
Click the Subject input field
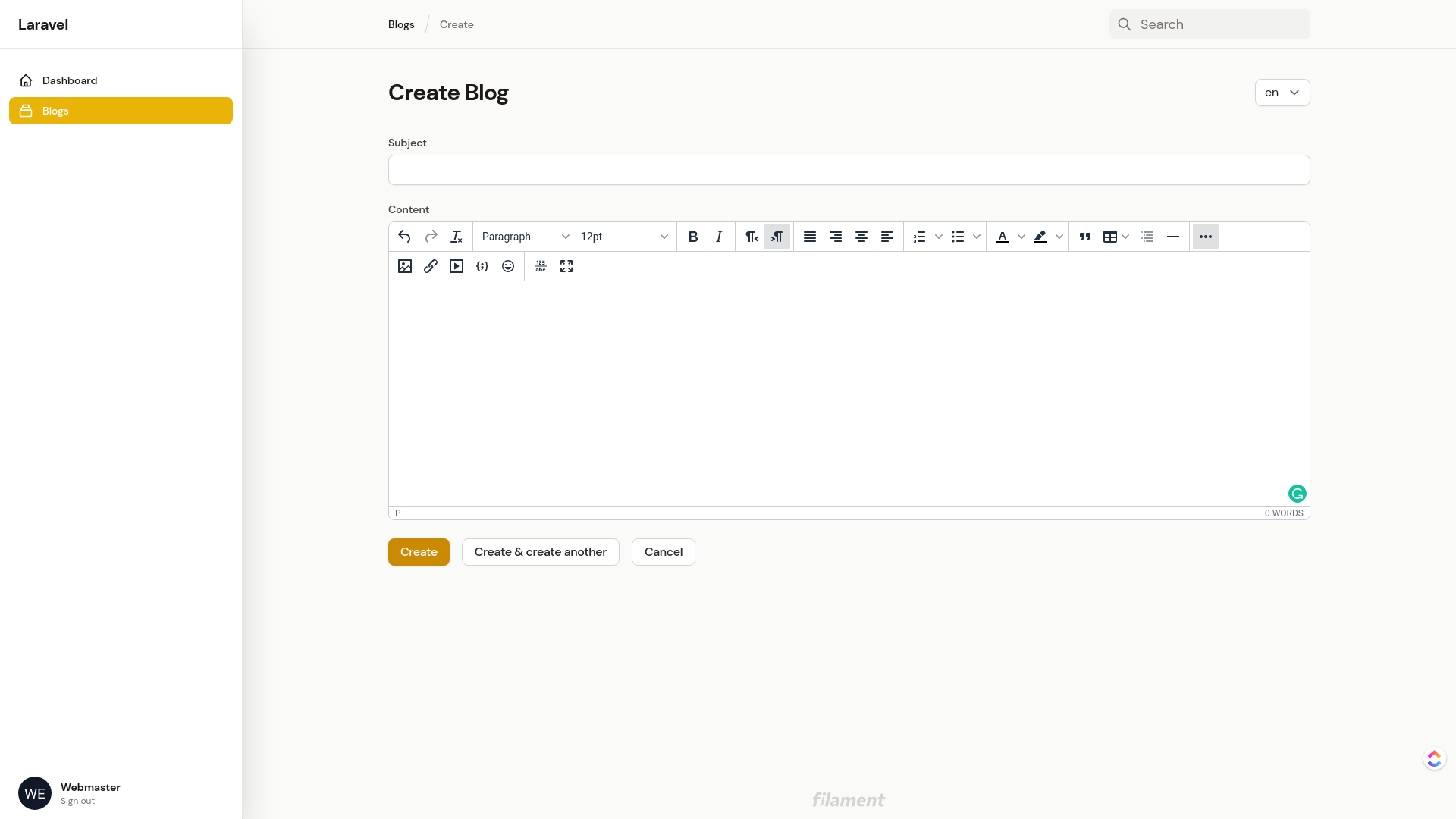point(849,170)
